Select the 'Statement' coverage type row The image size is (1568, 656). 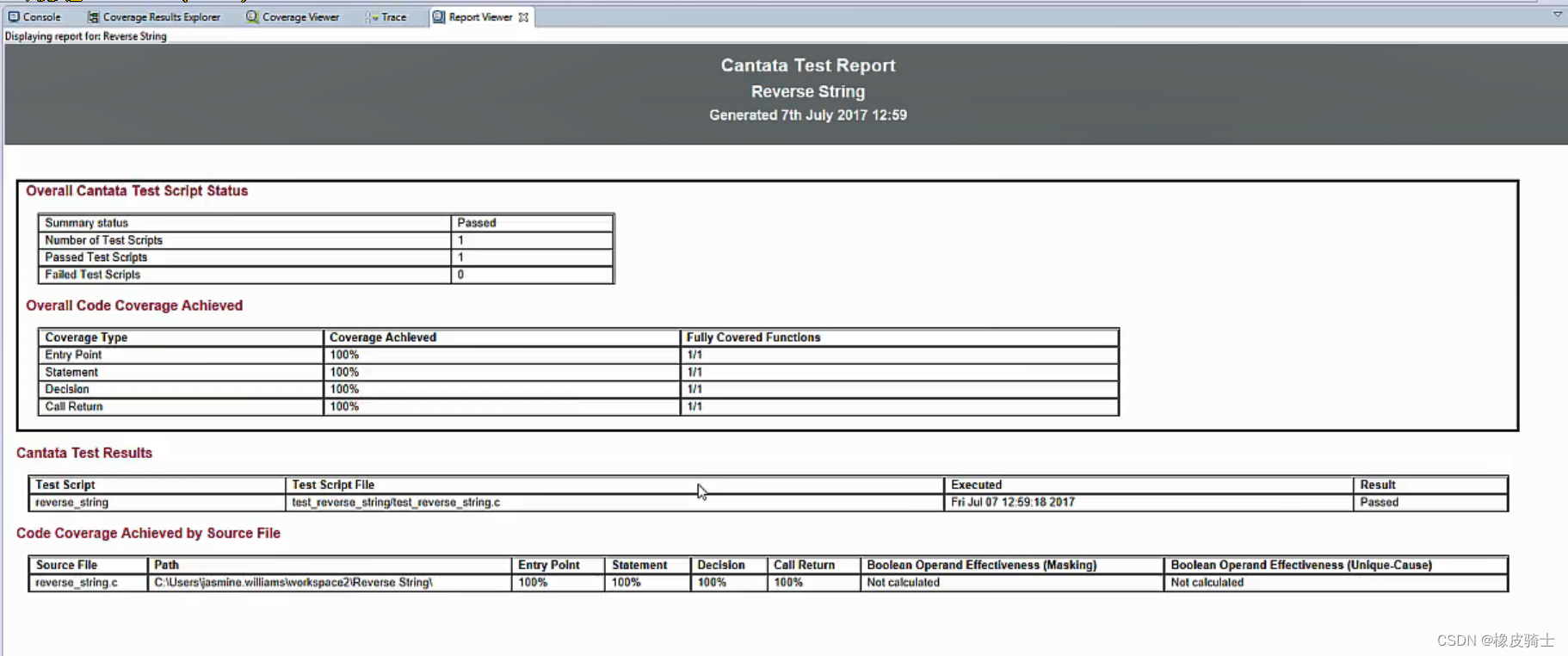[x=578, y=372]
